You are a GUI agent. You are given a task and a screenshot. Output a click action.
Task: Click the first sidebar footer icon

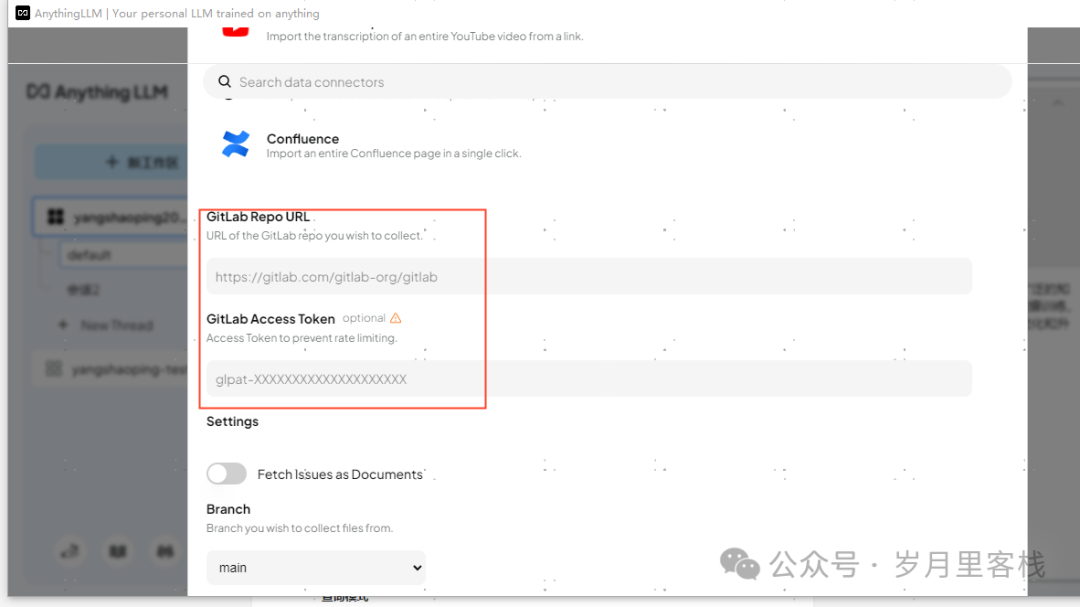point(70,551)
